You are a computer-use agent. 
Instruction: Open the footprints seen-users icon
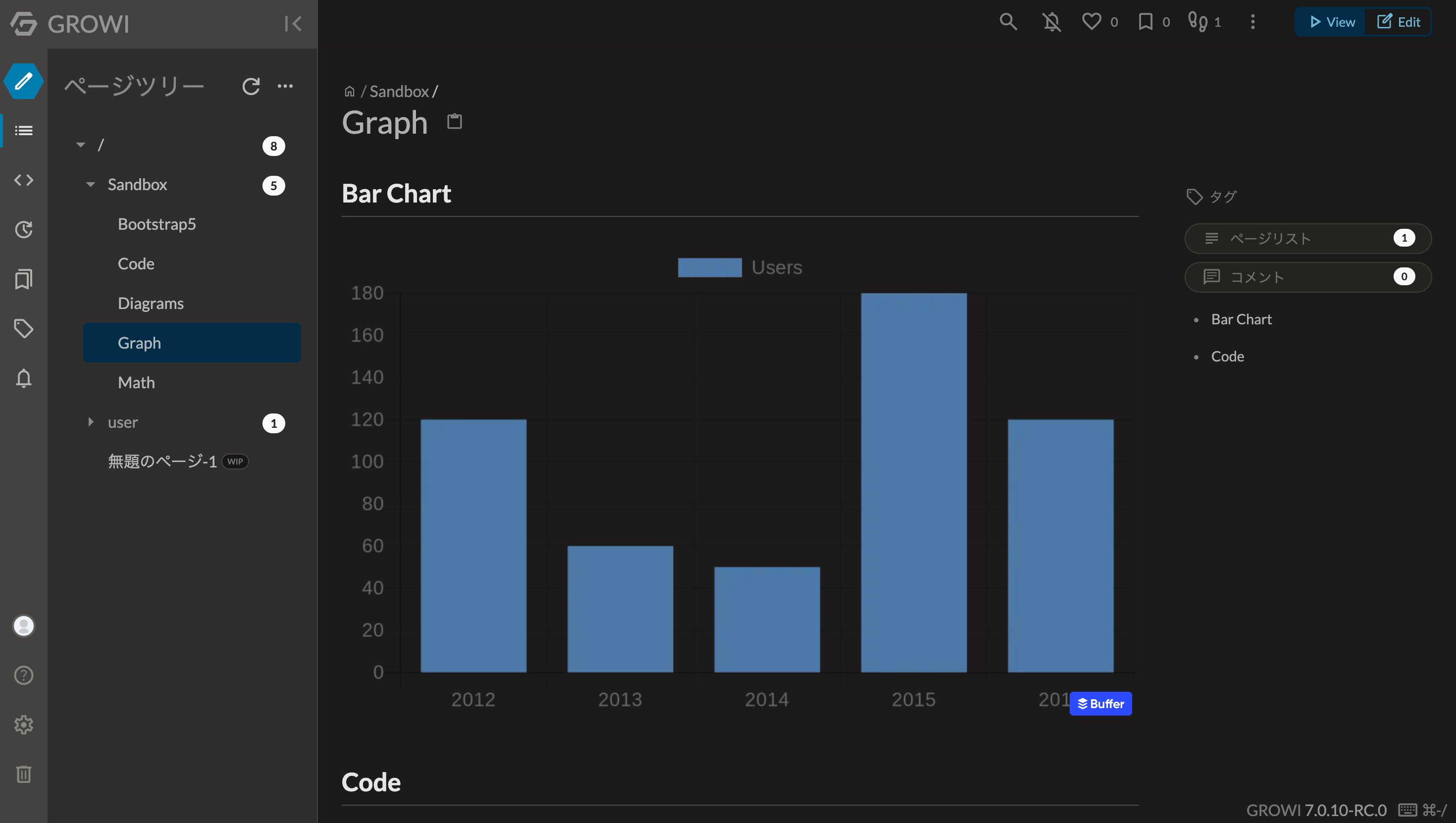(x=1197, y=22)
